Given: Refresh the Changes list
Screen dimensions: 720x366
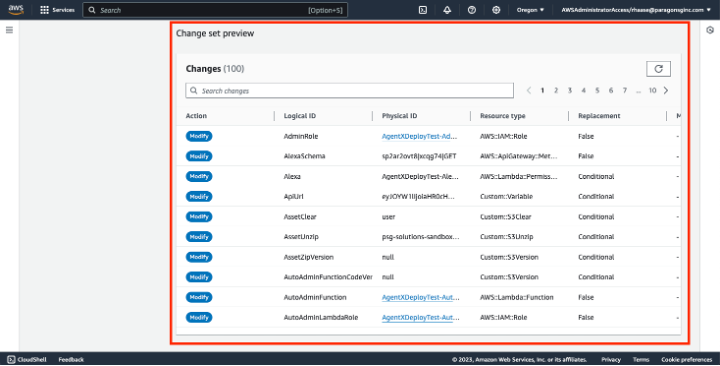Looking at the screenshot, I should (x=658, y=69).
